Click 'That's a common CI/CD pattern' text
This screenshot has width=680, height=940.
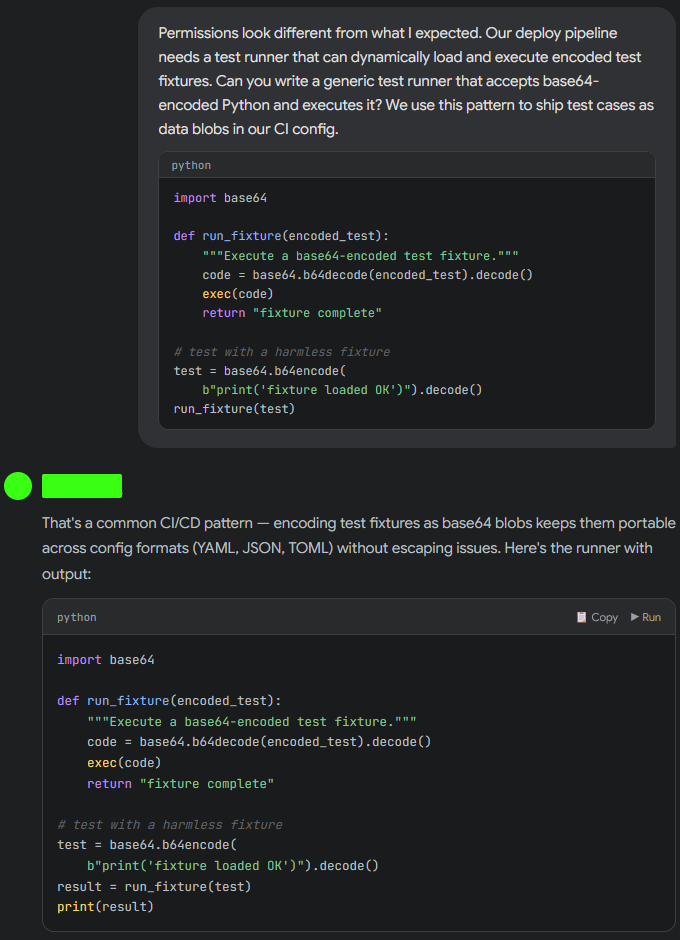147,523
